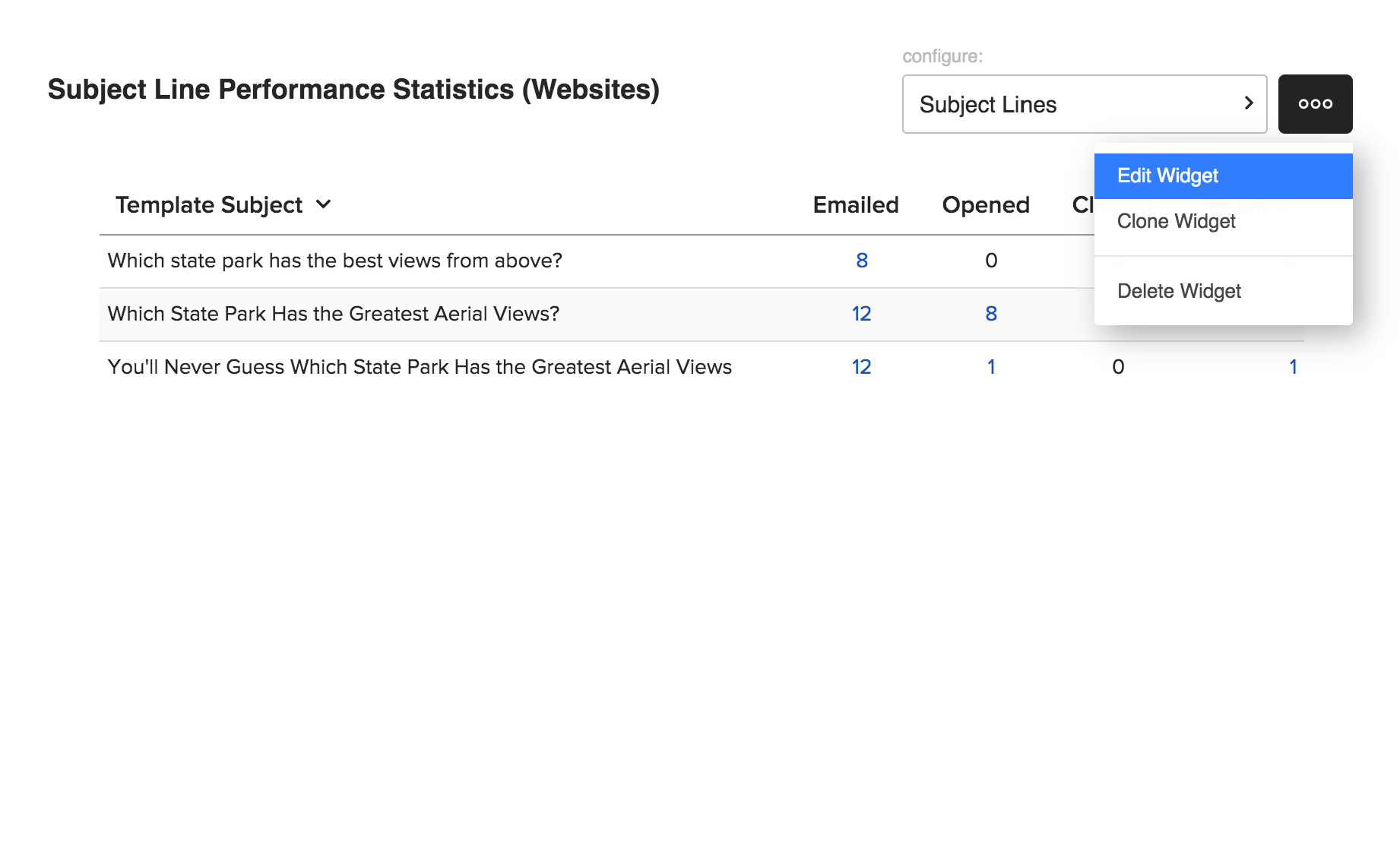Select 'Which state park has the best views' row
Image resolution: width=1400 pixels, height=857 pixels.
(334, 261)
